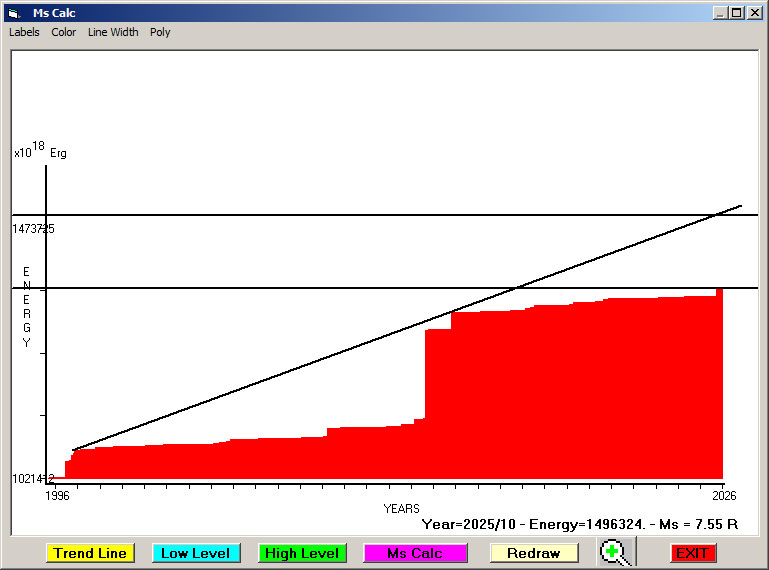Maximize the Ms Calc window
The width and height of the screenshot is (769, 570).
737,13
